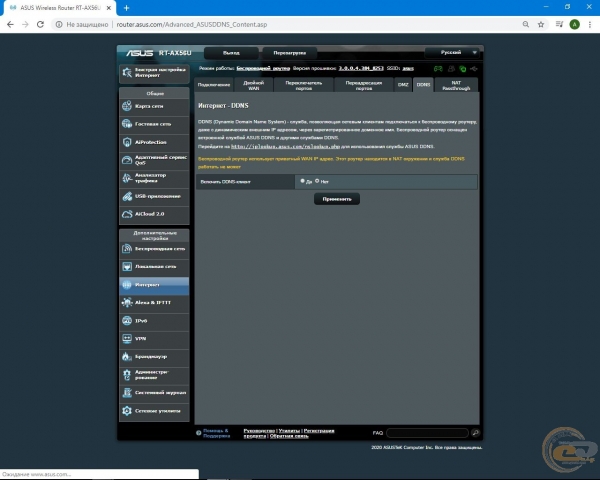Click the USB status icon

click(x=474, y=69)
